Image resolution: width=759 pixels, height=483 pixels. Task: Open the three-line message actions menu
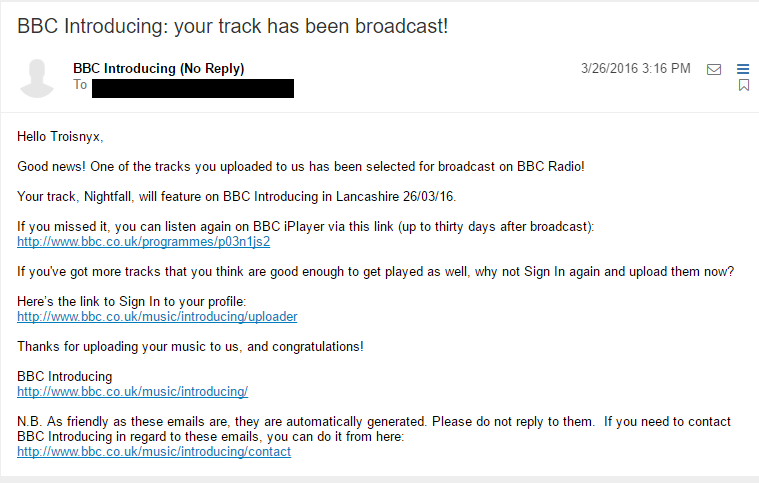click(x=743, y=69)
